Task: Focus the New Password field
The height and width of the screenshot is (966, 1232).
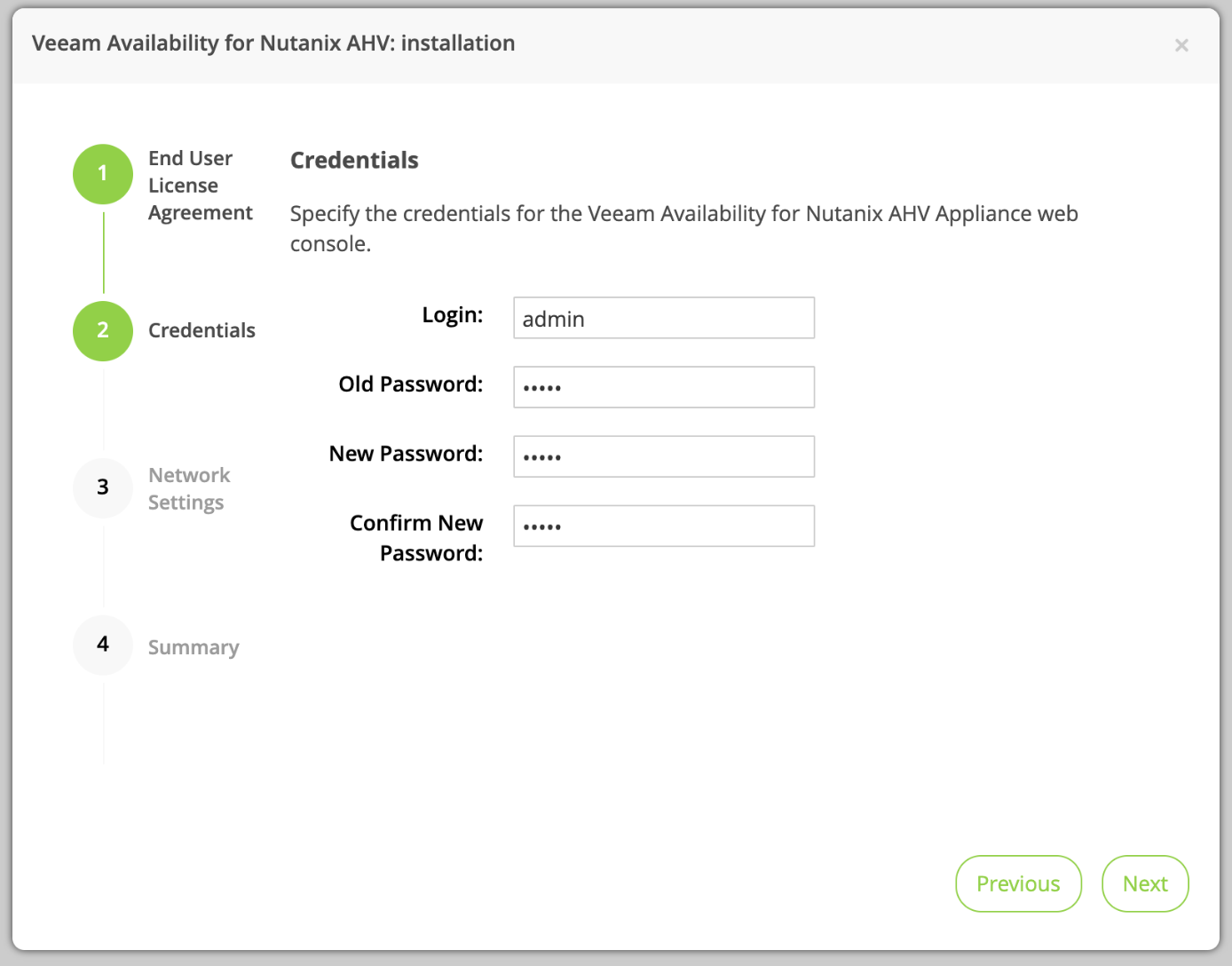Action: click(x=664, y=456)
